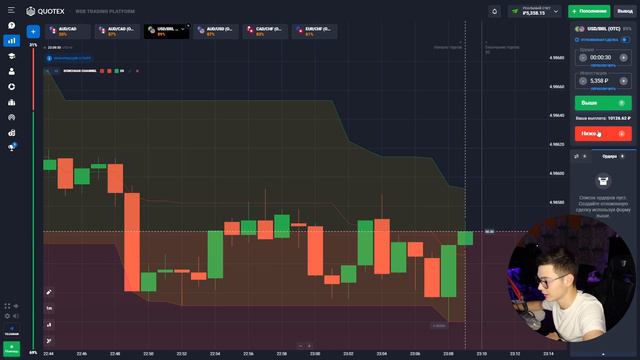The image size is (640, 360).
Task: Increase the investment amount with plus
Action: 623,81
